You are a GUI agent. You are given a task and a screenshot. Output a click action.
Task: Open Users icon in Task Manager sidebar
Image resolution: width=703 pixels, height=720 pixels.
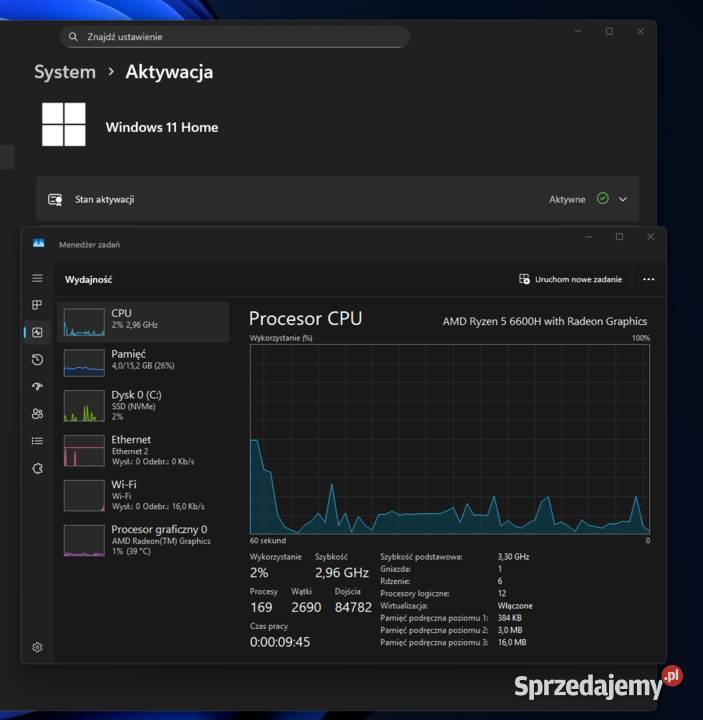click(37, 414)
